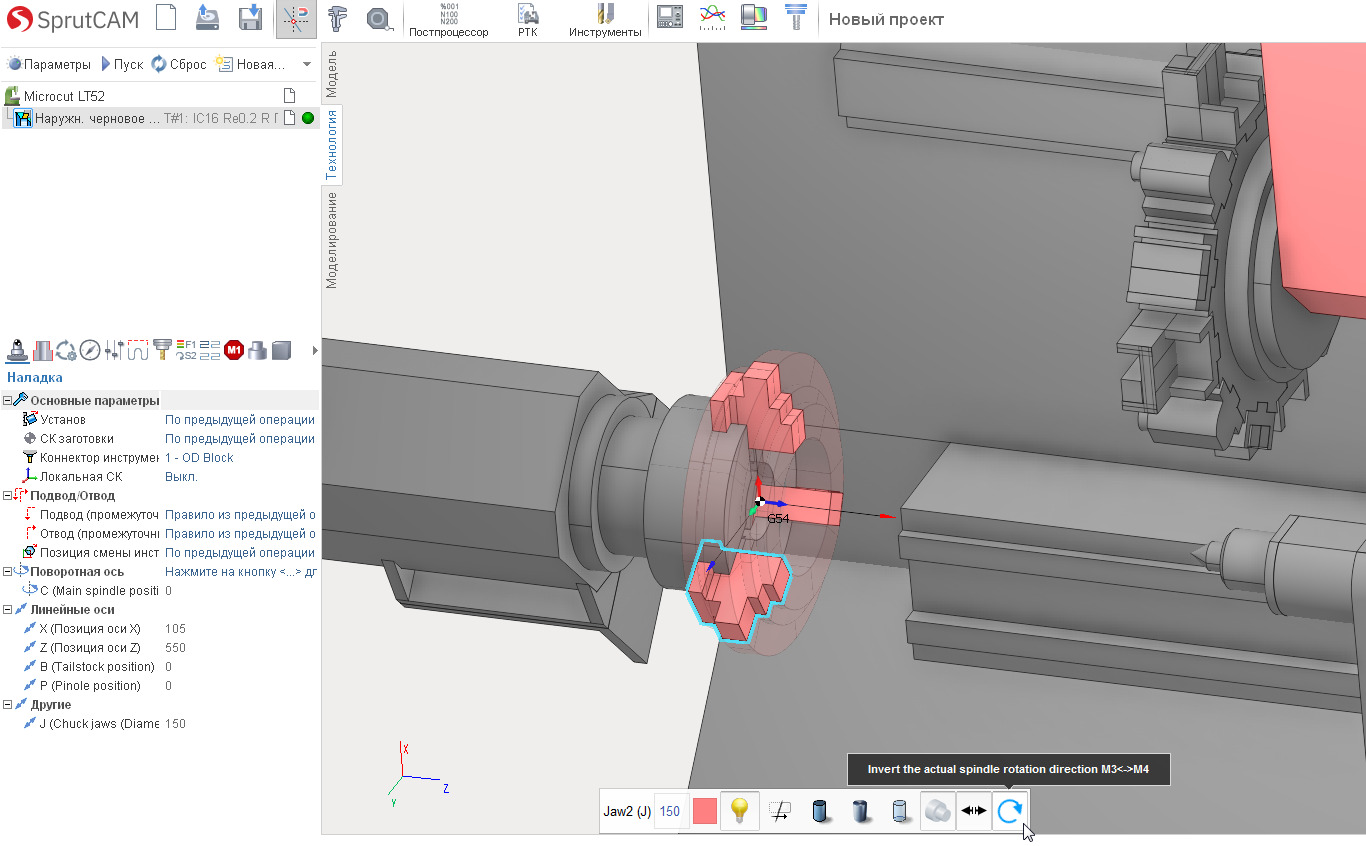The width and height of the screenshot is (1366, 846).
Task: Open the blue stacked lines parameter tab
Action: [x=210, y=350]
